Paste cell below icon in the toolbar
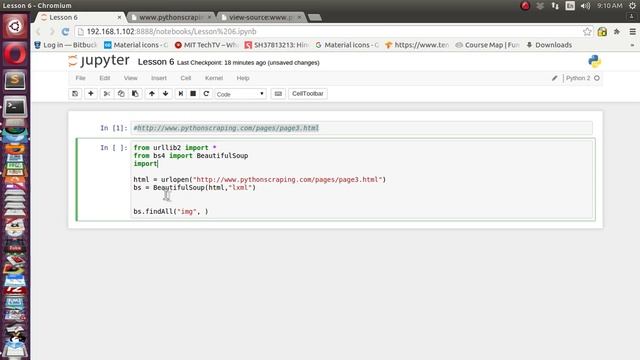640x360 pixels. click(x=135, y=93)
